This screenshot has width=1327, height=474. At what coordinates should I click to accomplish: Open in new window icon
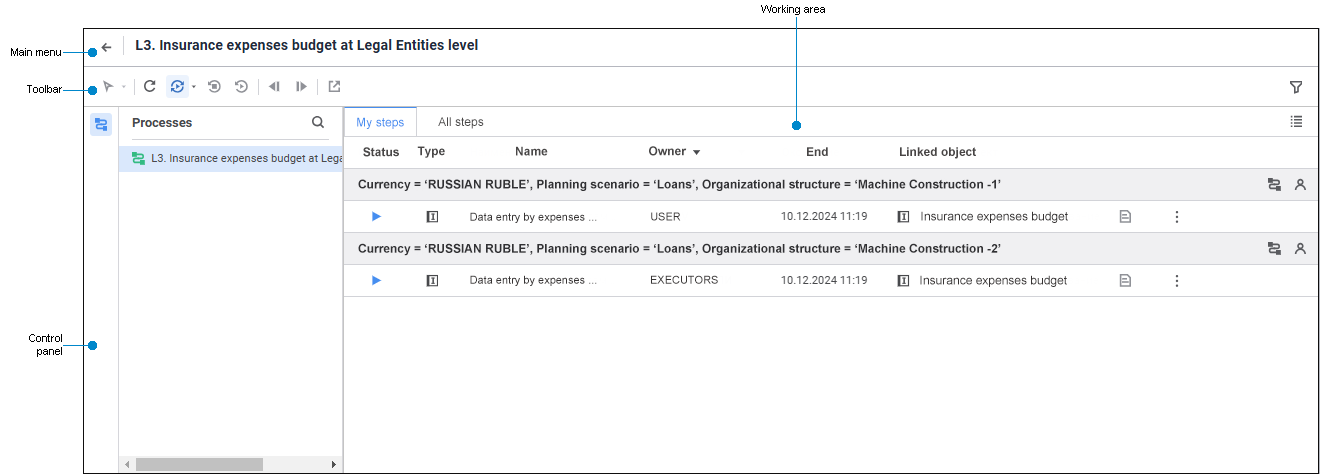[334, 87]
